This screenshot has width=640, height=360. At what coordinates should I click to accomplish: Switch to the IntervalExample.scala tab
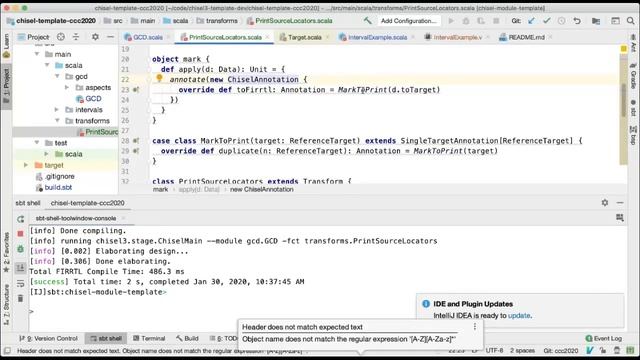pos(377,37)
